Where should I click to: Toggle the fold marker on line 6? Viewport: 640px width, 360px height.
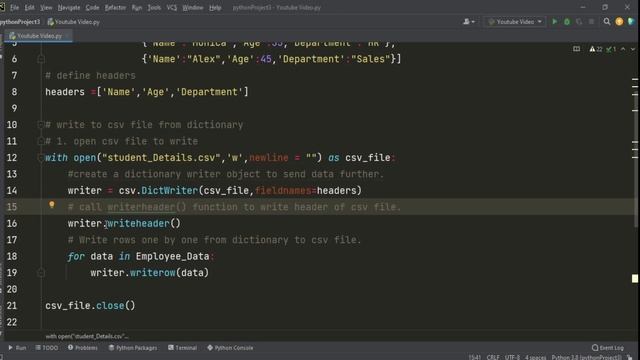[40, 59]
